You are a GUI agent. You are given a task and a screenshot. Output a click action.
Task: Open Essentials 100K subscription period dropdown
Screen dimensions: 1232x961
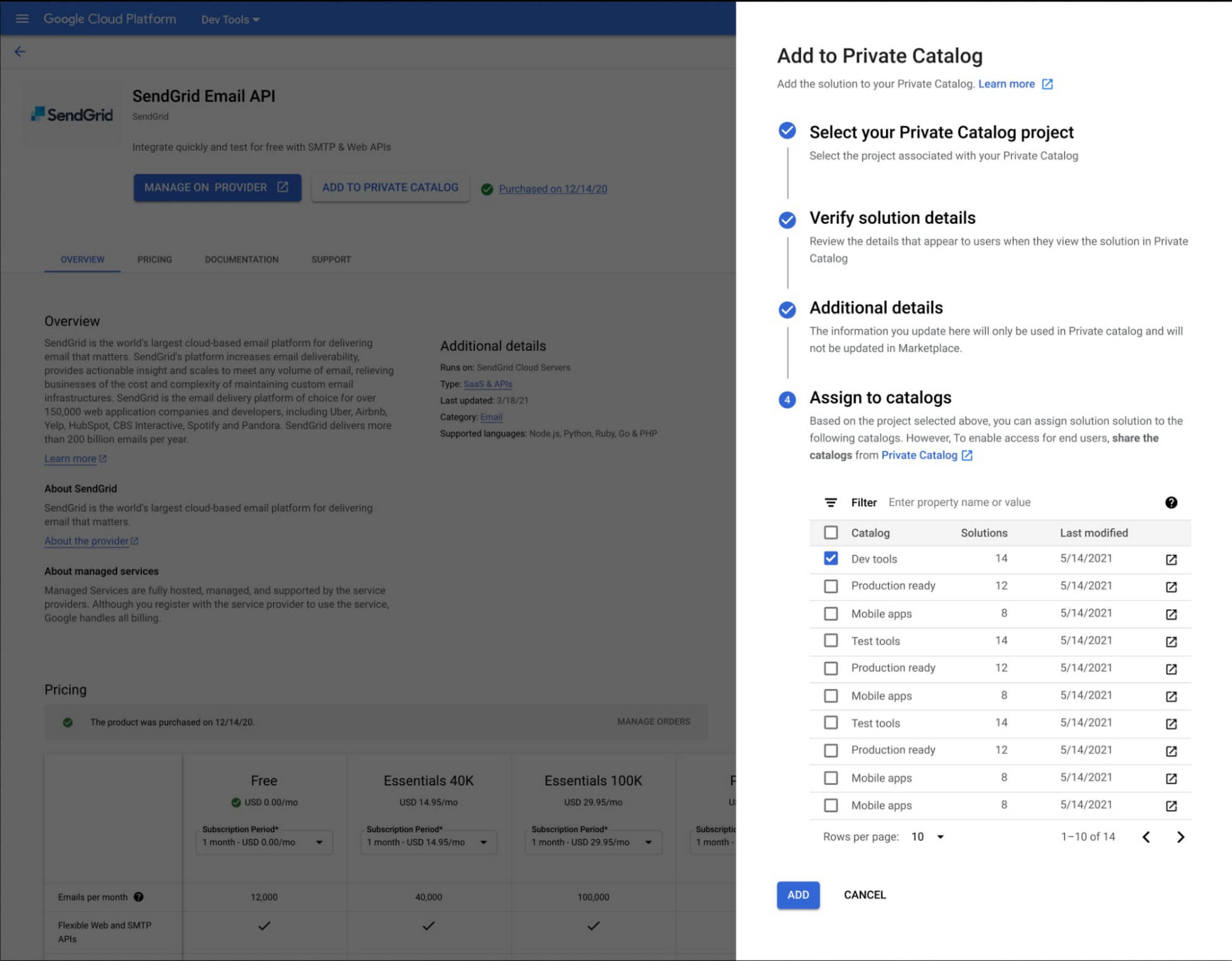593,842
